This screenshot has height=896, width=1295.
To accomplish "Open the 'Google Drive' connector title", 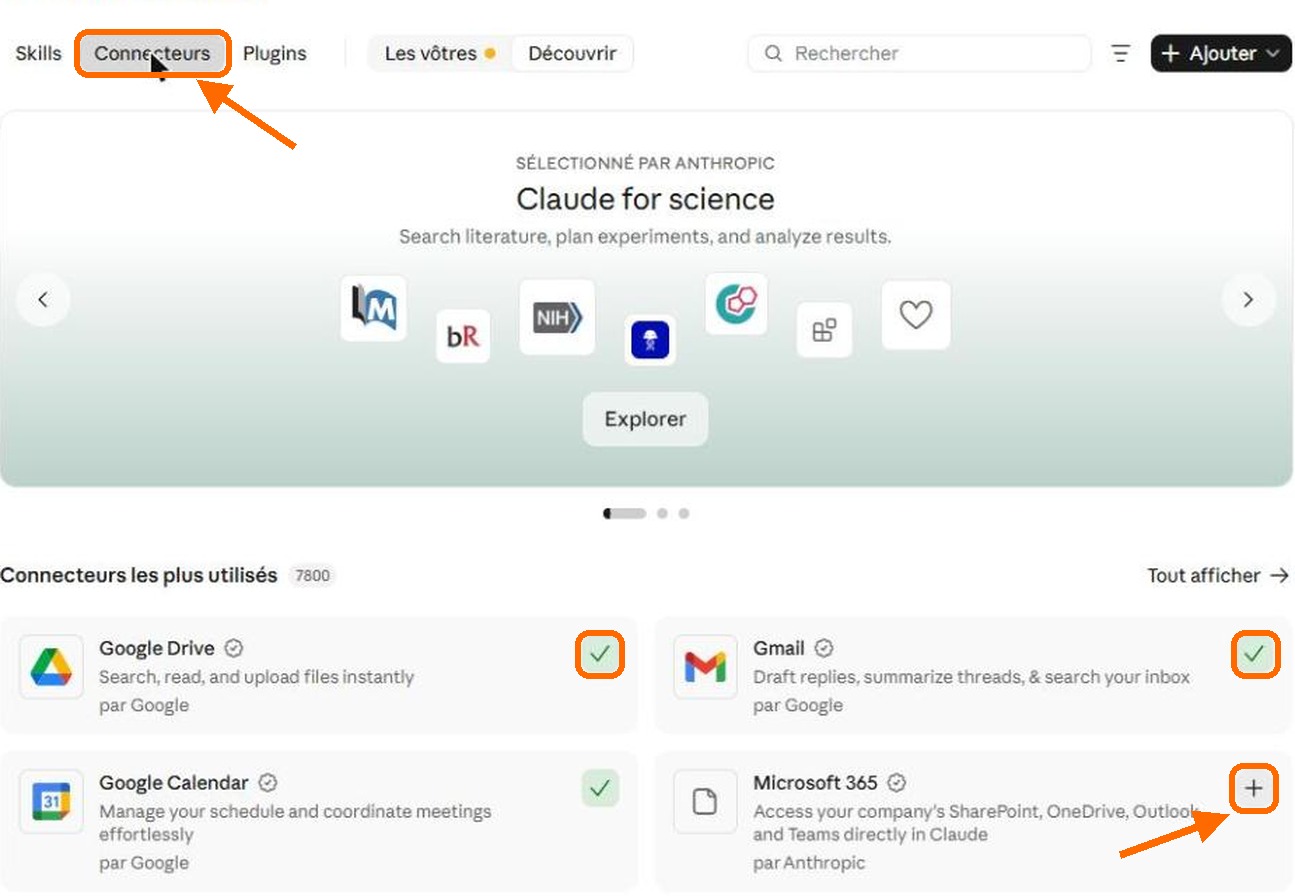I will (x=156, y=648).
